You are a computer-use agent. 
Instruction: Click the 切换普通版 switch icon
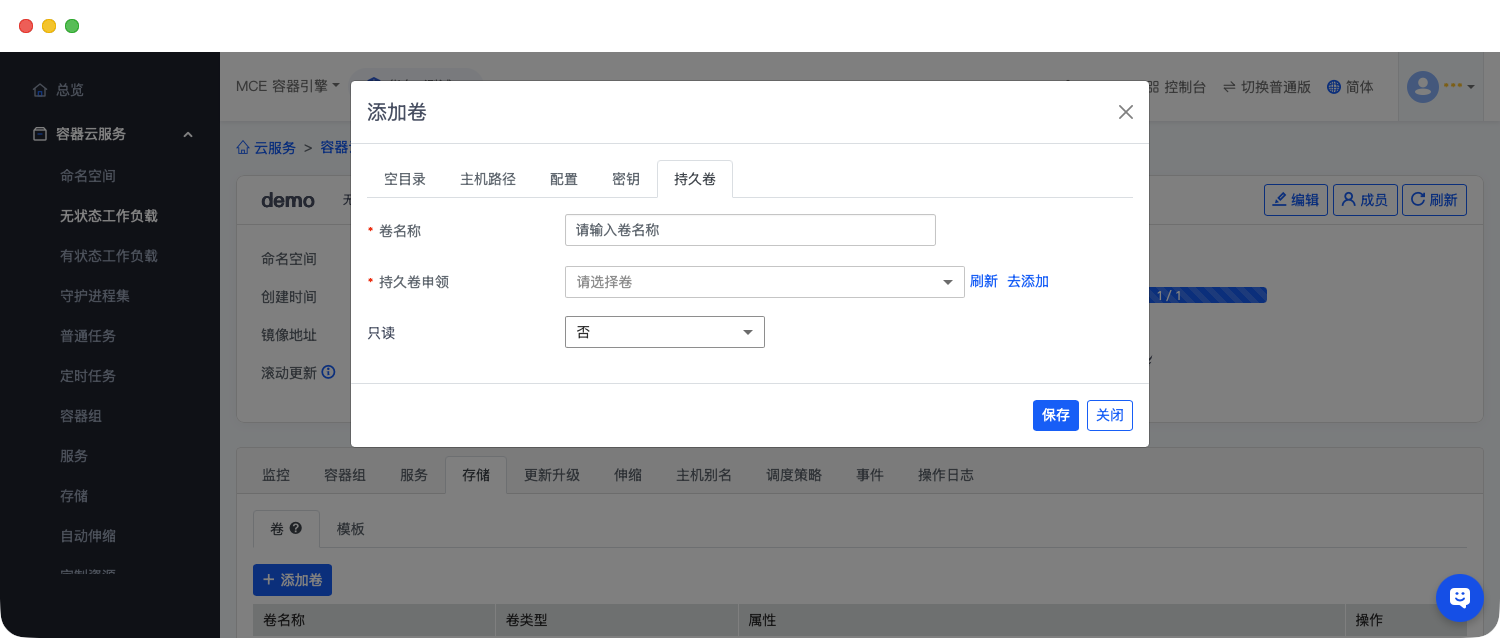tap(1229, 87)
